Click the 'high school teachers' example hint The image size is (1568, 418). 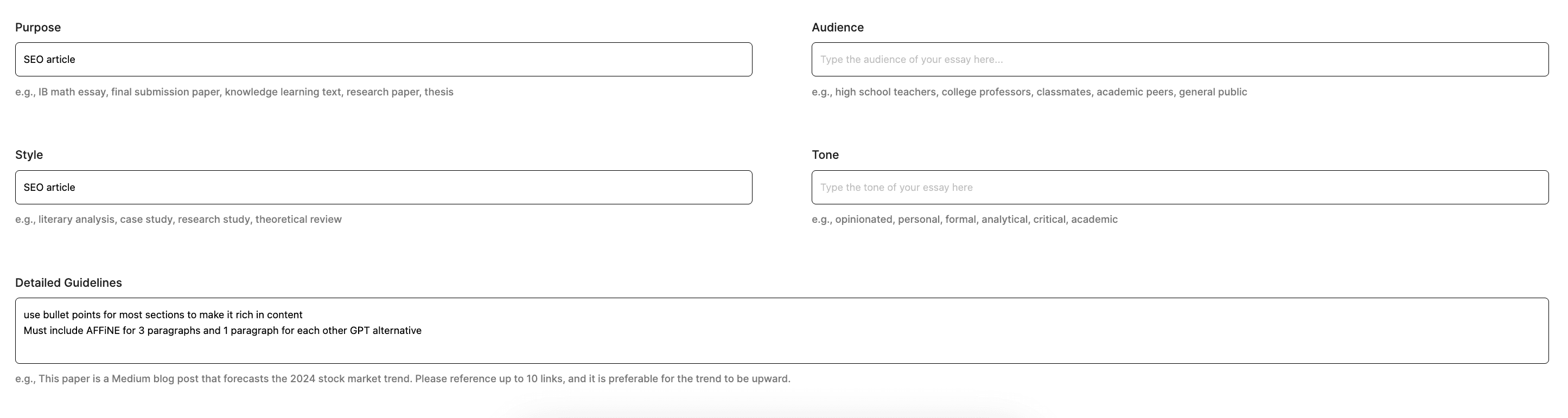[885, 92]
